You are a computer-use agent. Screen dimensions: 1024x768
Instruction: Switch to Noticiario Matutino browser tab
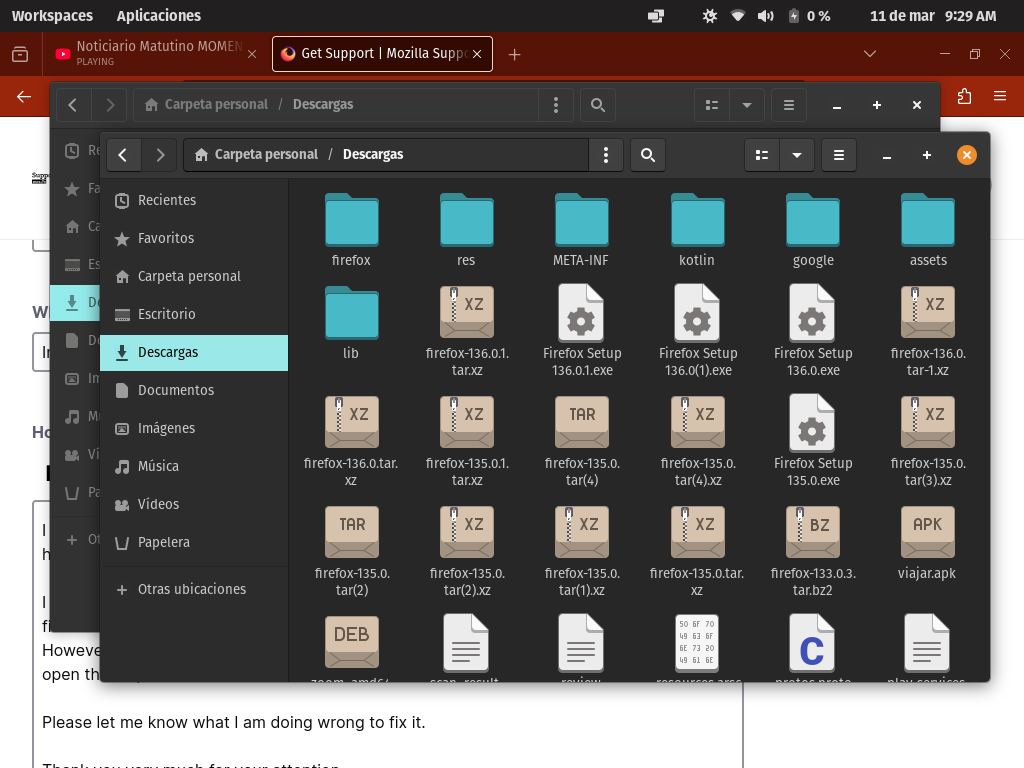(x=155, y=54)
